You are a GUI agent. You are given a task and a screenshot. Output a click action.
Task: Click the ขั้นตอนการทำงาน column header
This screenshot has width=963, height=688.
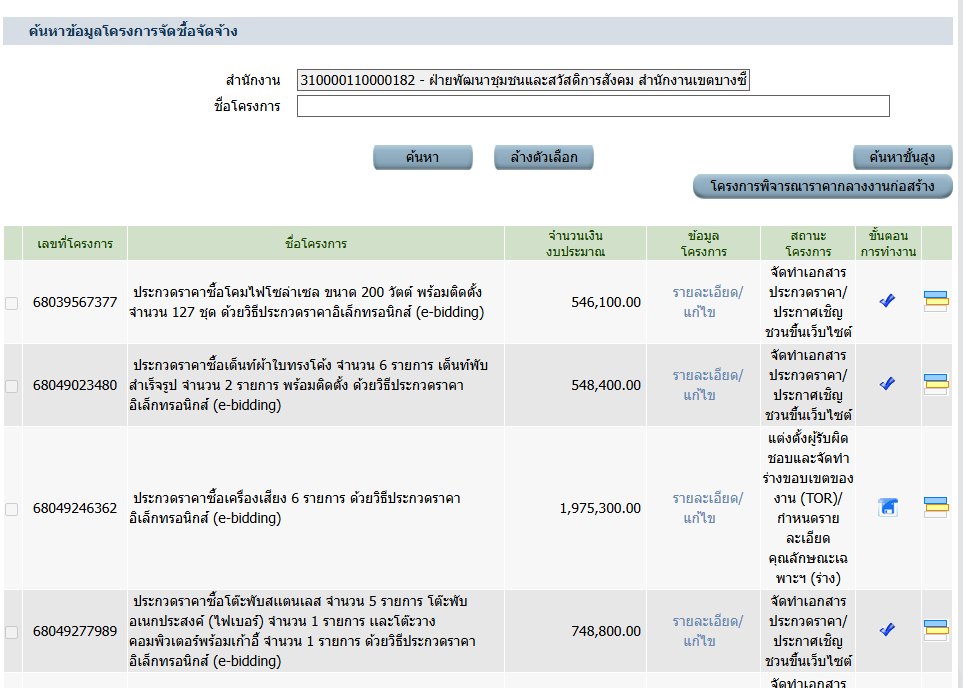pos(888,243)
